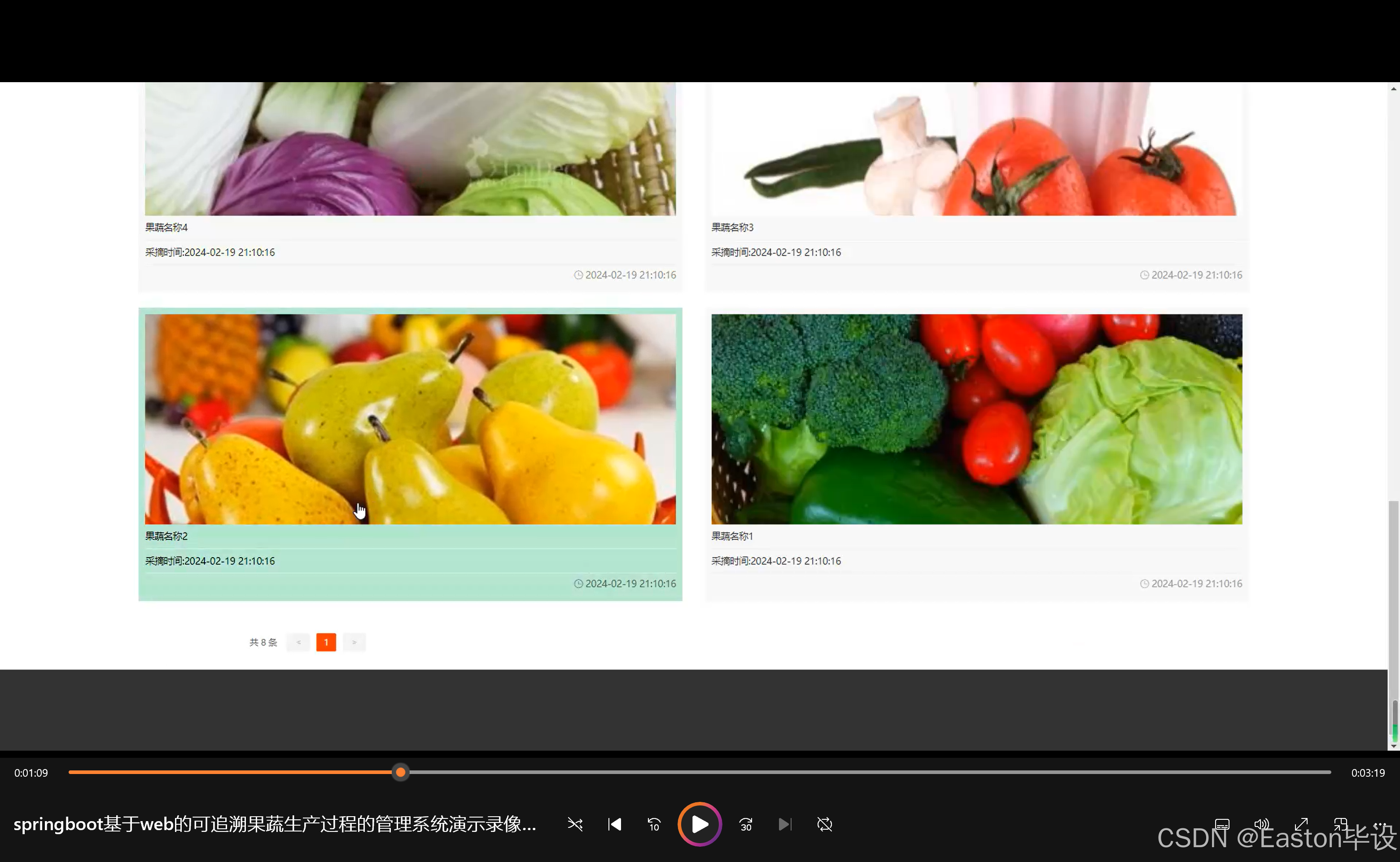The height and width of the screenshot is (862, 1400).
Task: Skip back 10 seconds
Action: point(654,824)
